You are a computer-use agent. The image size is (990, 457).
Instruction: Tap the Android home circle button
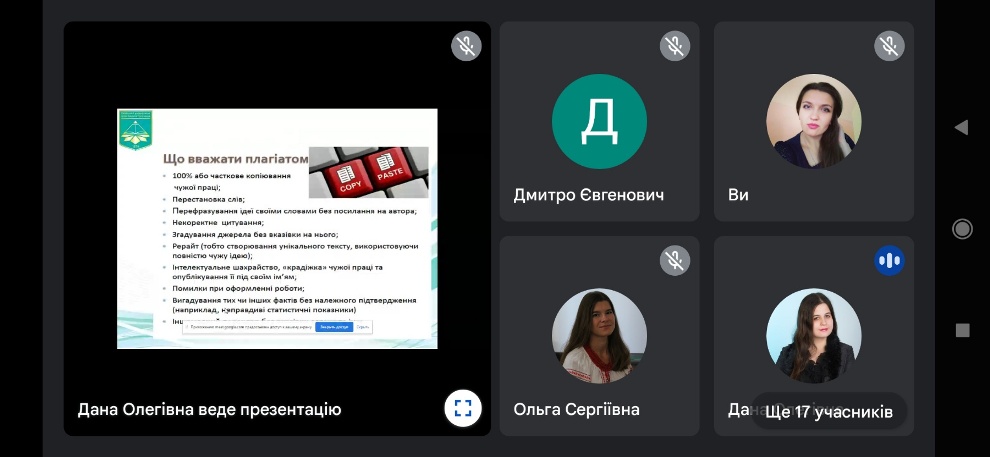pyautogui.click(x=962, y=228)
